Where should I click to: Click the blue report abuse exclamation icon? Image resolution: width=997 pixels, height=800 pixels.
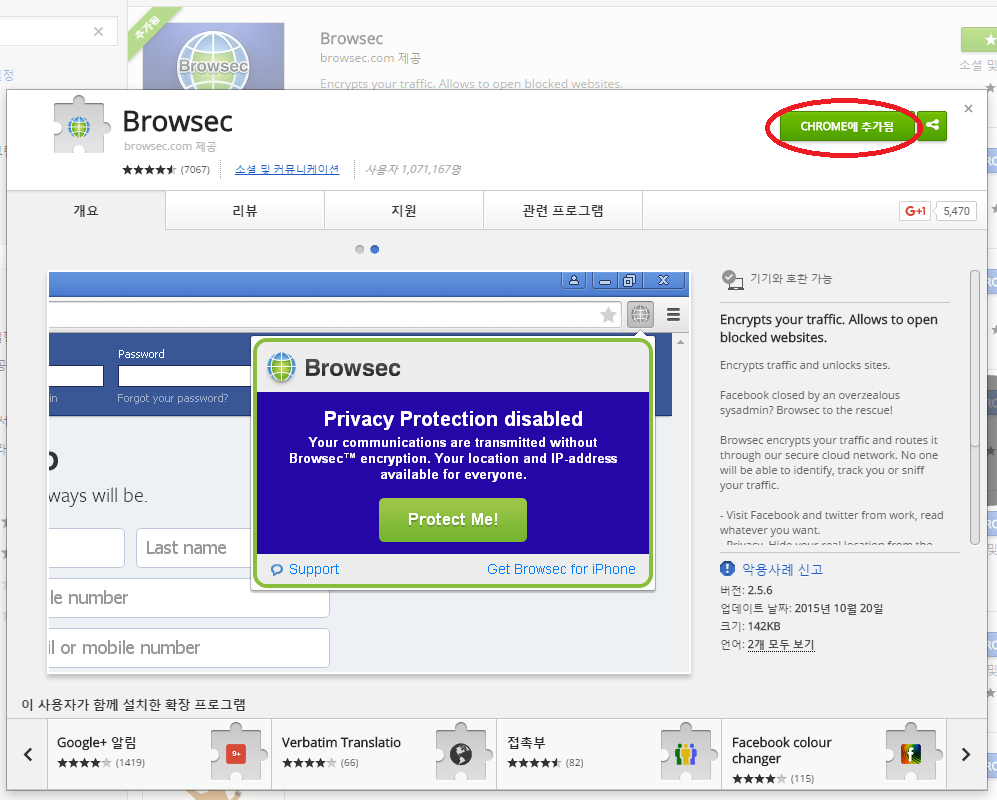(x=727, y=569)
